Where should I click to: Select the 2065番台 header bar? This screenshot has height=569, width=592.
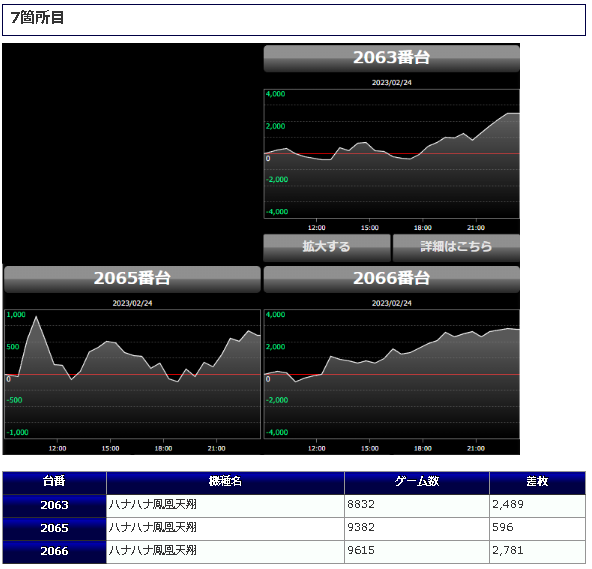point(132,279)
